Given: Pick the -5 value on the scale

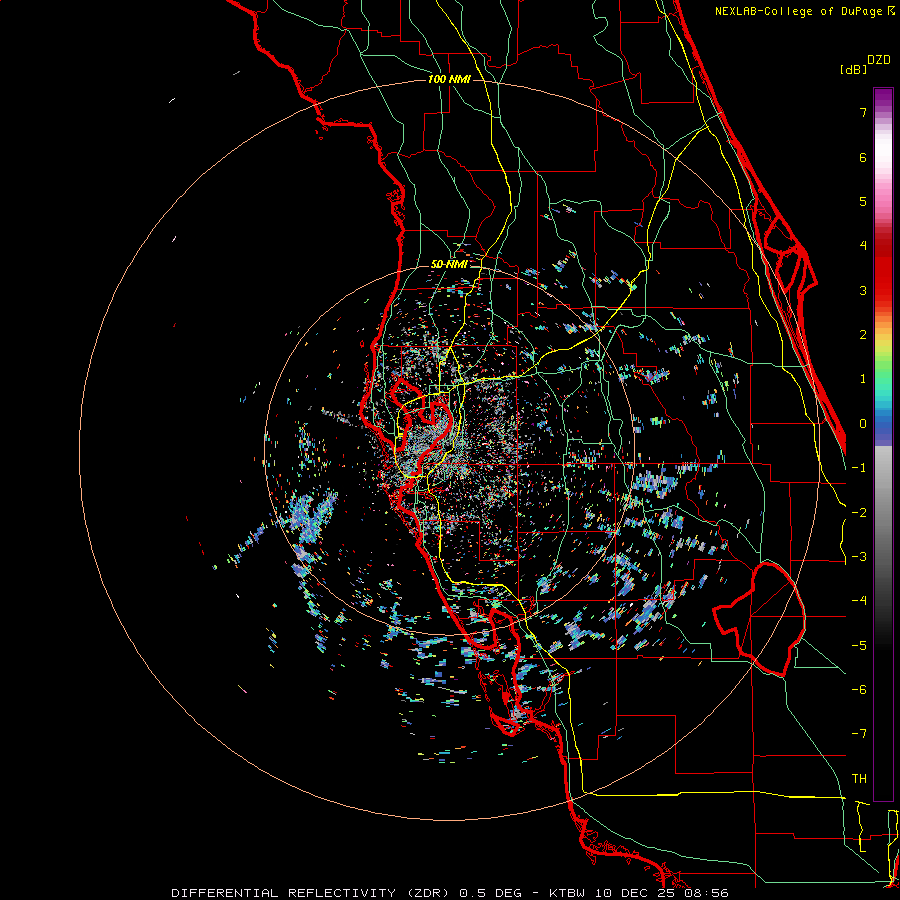Looking at the screenshot, I should [x=859, y=646].
